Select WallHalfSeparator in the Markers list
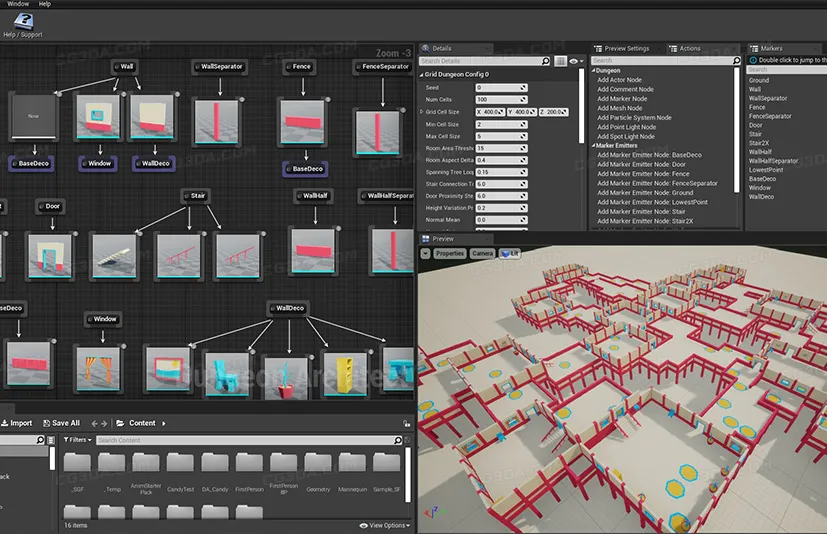The width and height of the screenshot is (827, 534). coord(773,161)
